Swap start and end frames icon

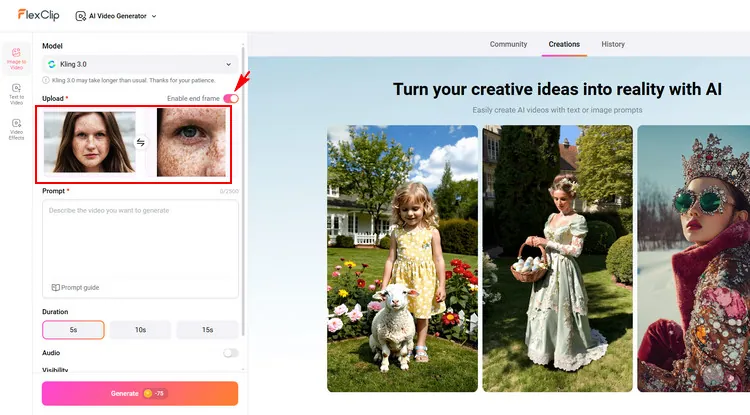pyautogui.click(x=140, y=142)
